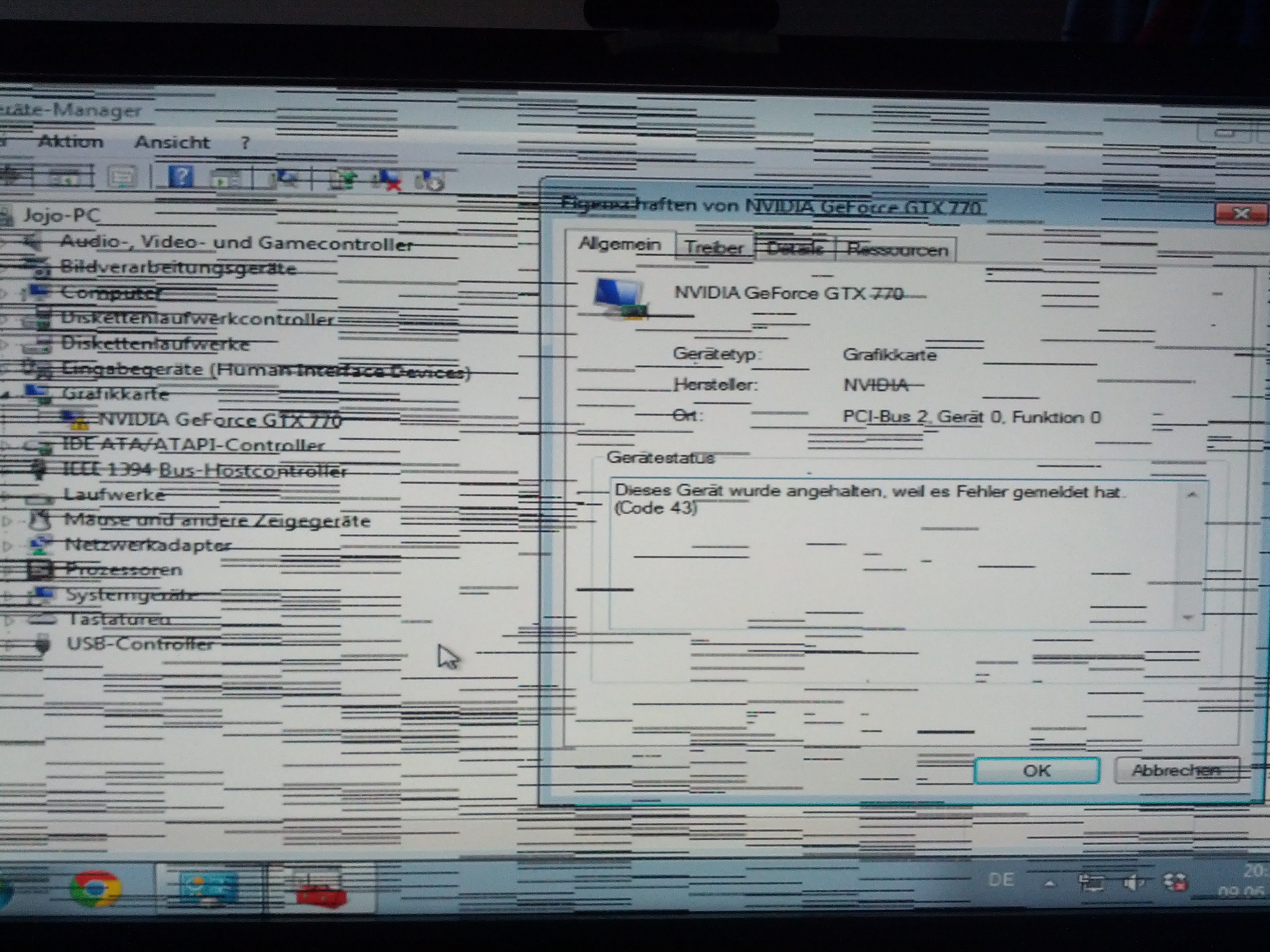Click Disable device toolbar icon with down arrow

[x=429, y=181]
